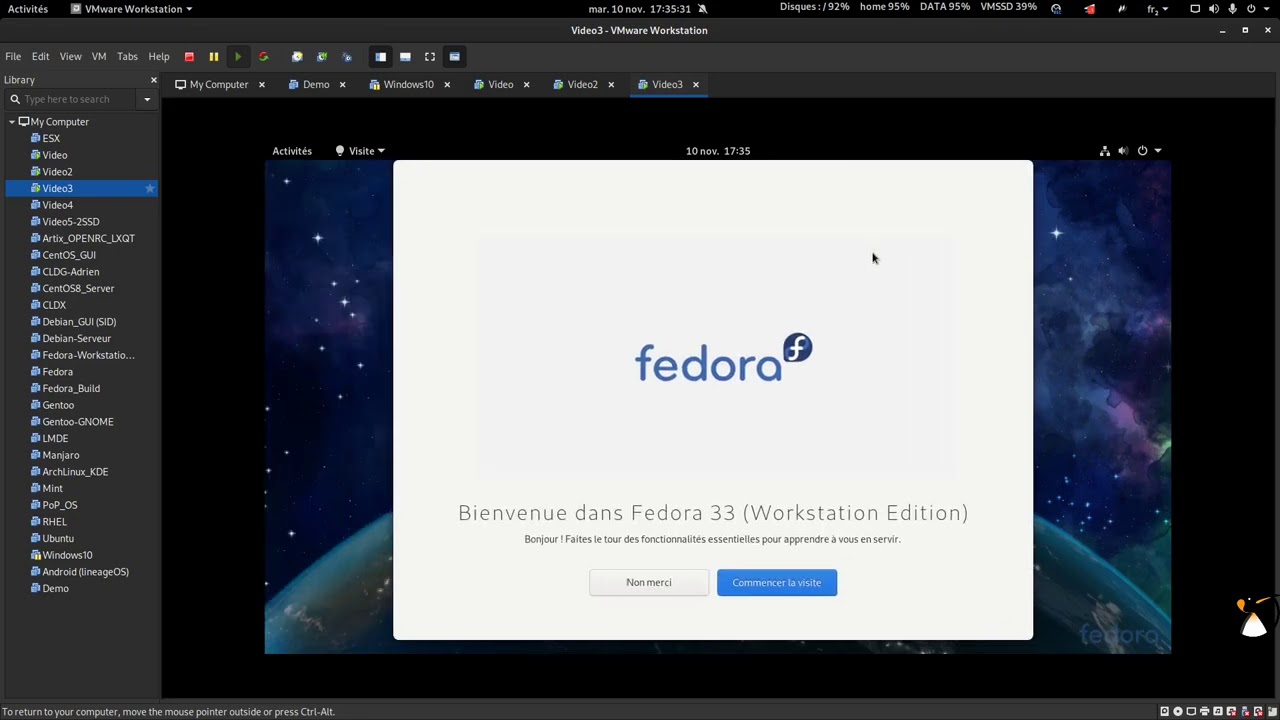Open the library search filter dropdown
Image resolution: width=1280 pixels, height=720 pixels.
tap(147, 99)
